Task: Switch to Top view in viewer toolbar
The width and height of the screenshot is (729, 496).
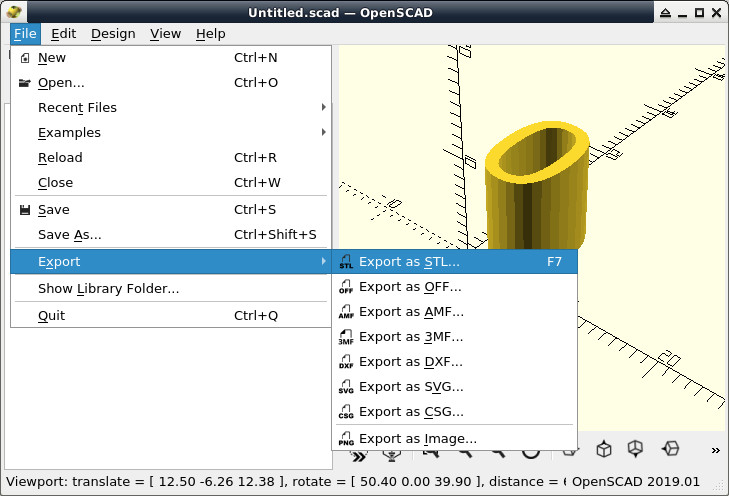Action: (x=604, y=449)
